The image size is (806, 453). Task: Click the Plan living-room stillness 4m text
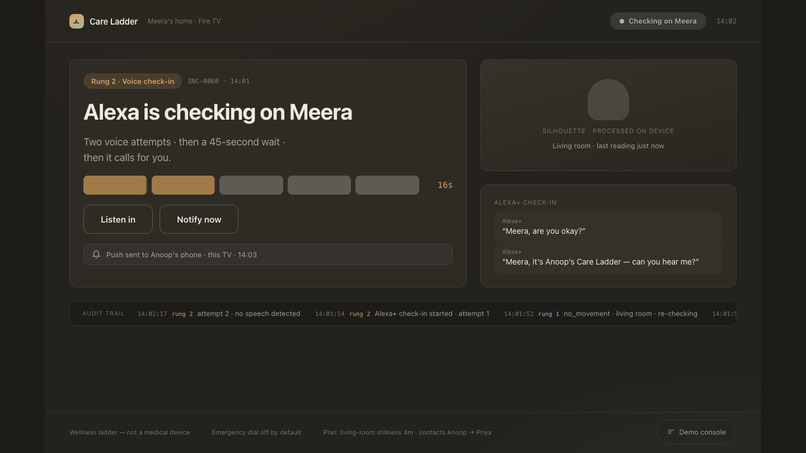click(x=407, y=432)
